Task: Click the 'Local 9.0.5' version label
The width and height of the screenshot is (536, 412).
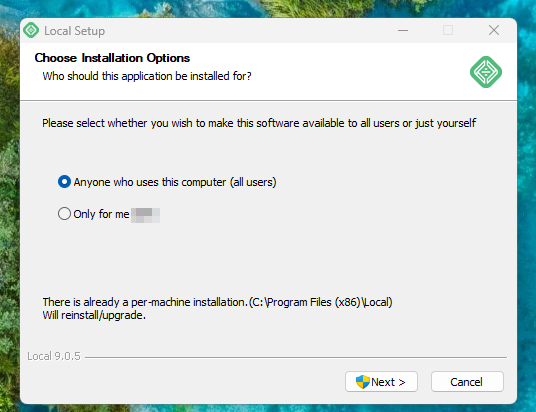Action: 54,356
